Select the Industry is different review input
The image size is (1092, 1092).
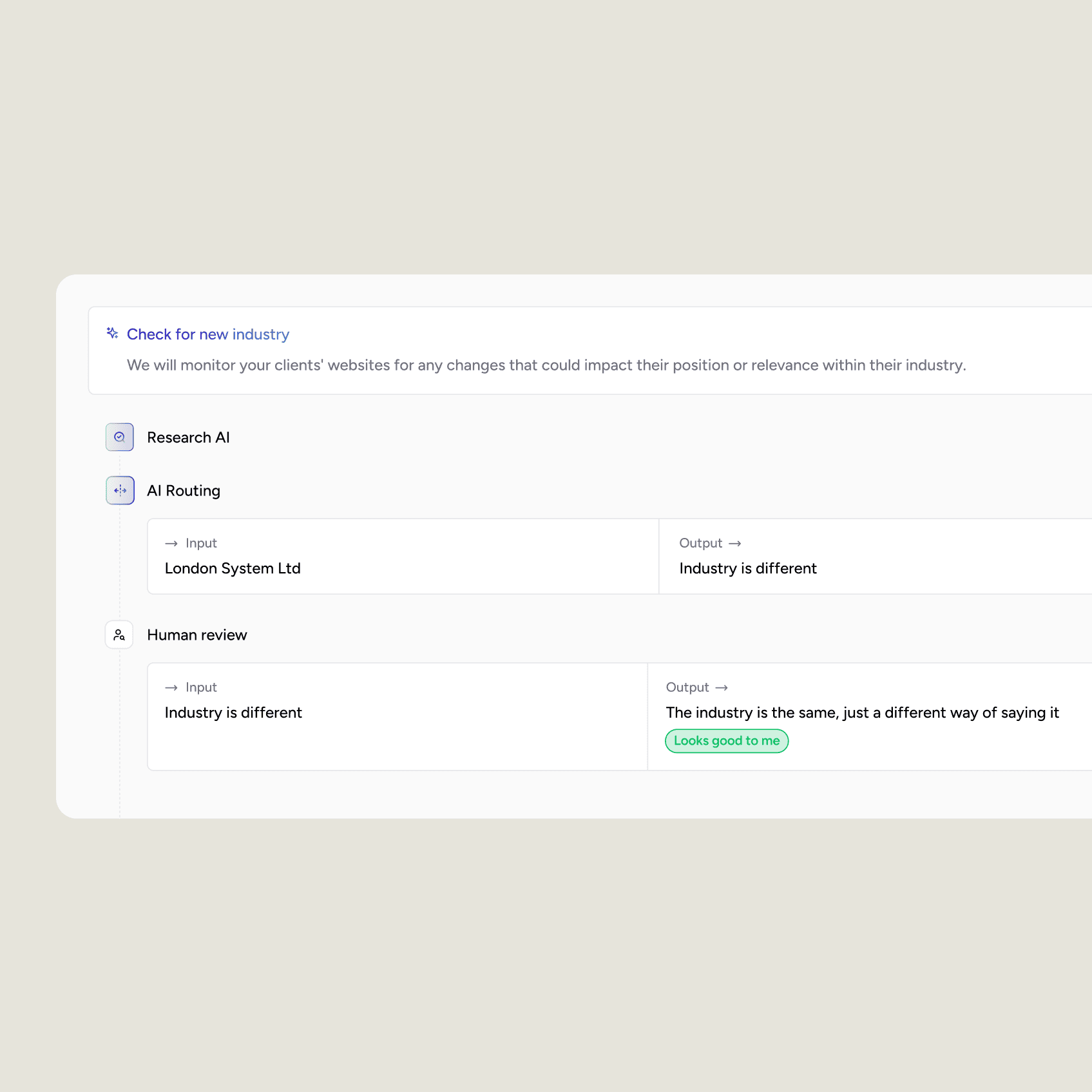click(233, 713)
